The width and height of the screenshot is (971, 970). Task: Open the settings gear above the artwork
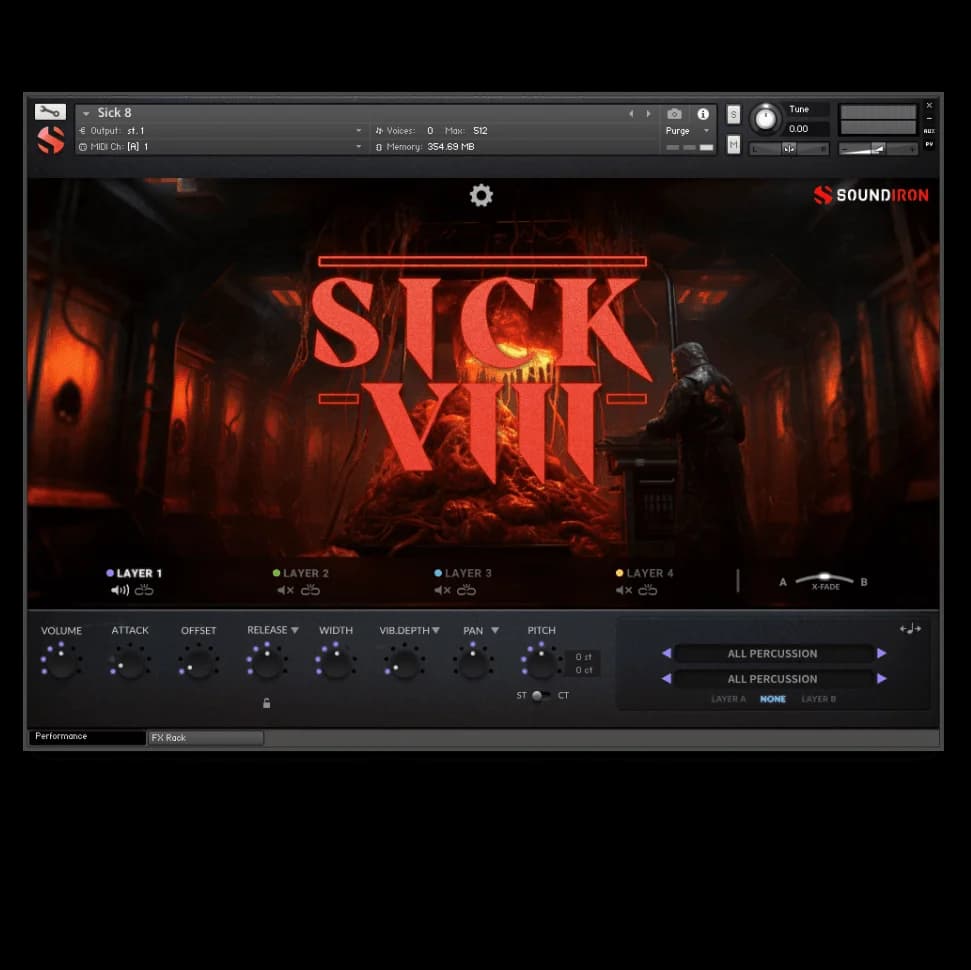(x=481, y=196)
